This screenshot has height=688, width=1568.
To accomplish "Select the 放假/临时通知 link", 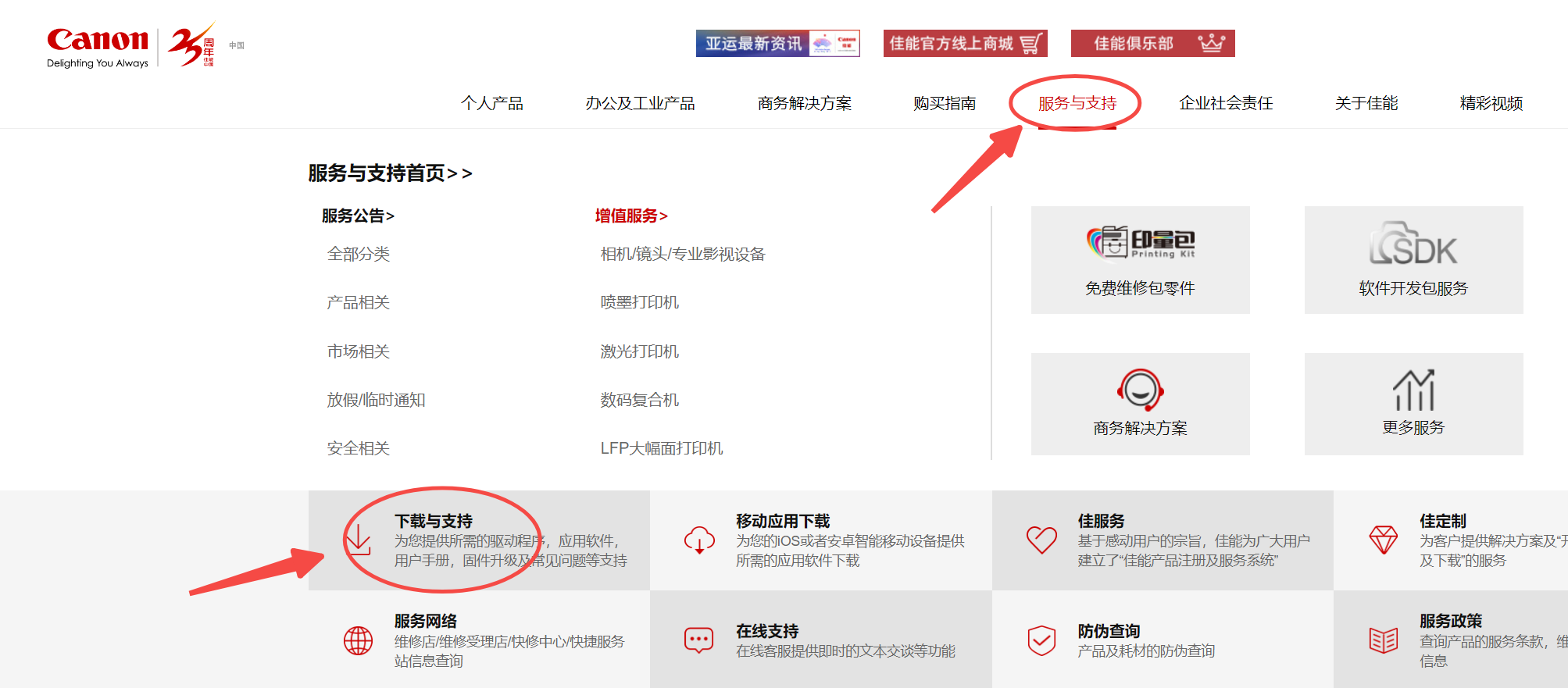I will [376, 400].
